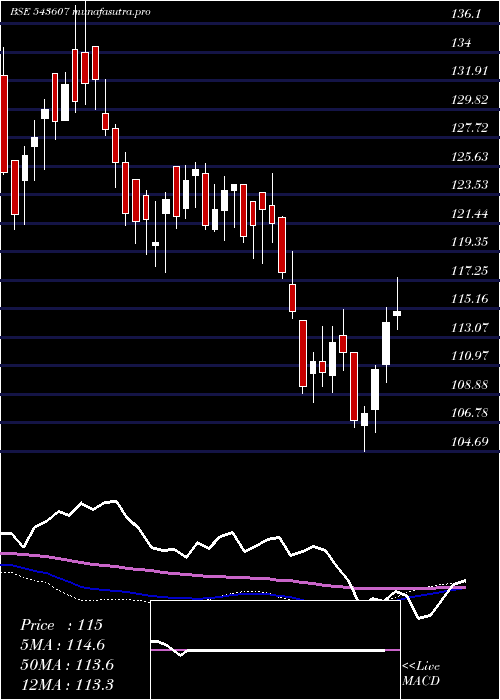Click the 131.91 price axis label
This screenshot has width=500, height=700.
tap(470, 71)
